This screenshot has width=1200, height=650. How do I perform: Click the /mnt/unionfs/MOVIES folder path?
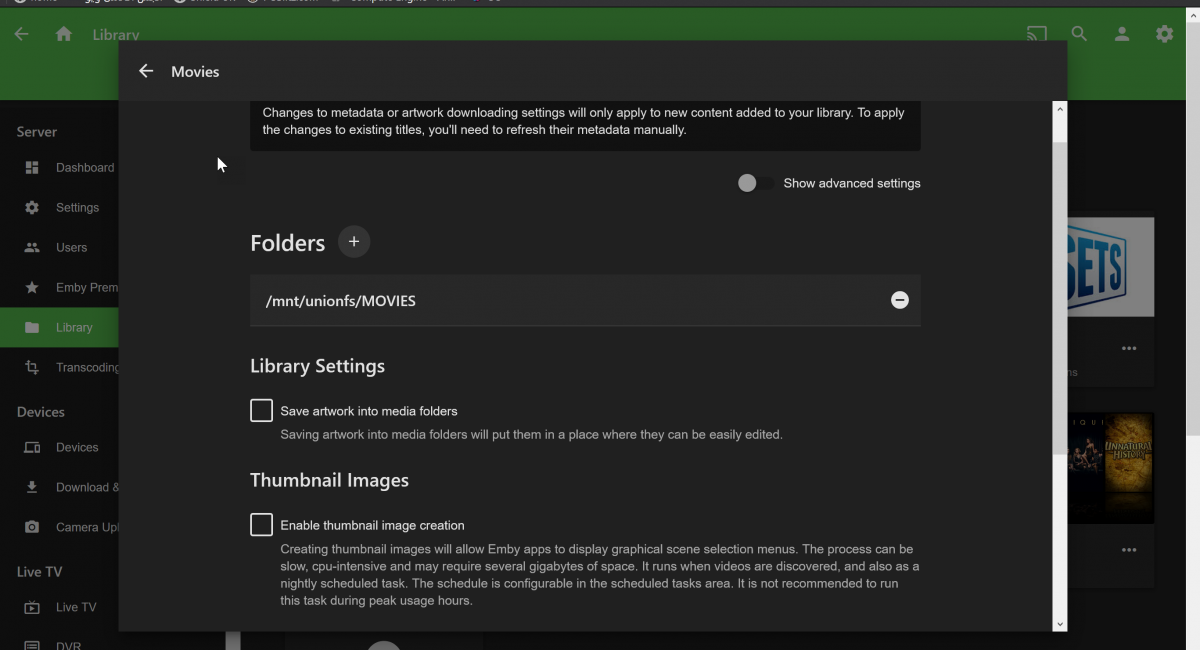click(x=341, y=301)
